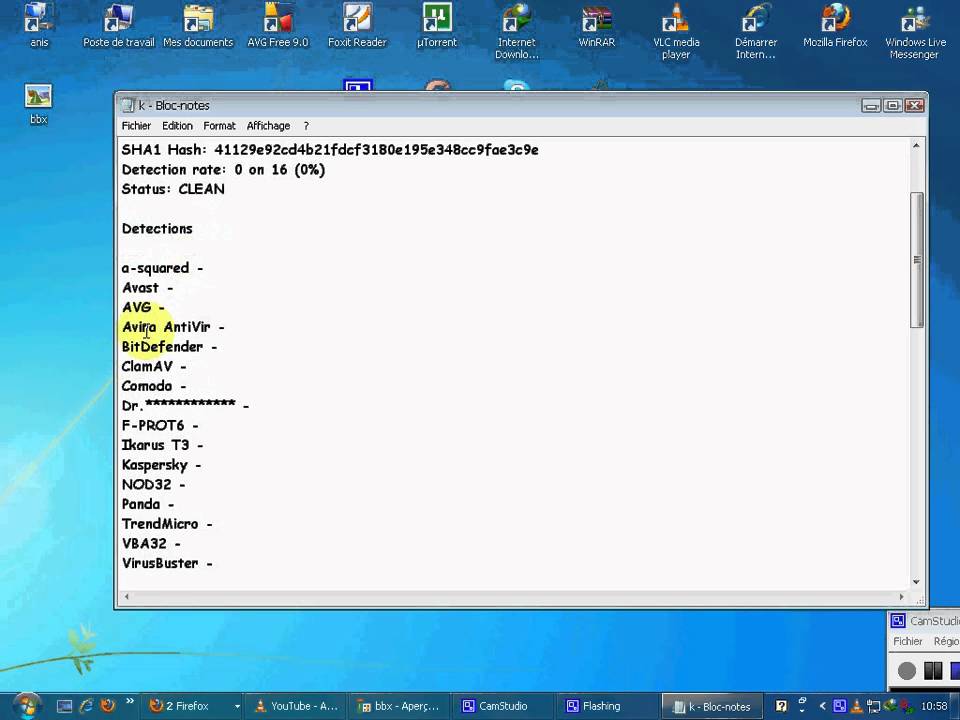
Task: Launch VLC media player shortcut
Action: tap(676, 31)
